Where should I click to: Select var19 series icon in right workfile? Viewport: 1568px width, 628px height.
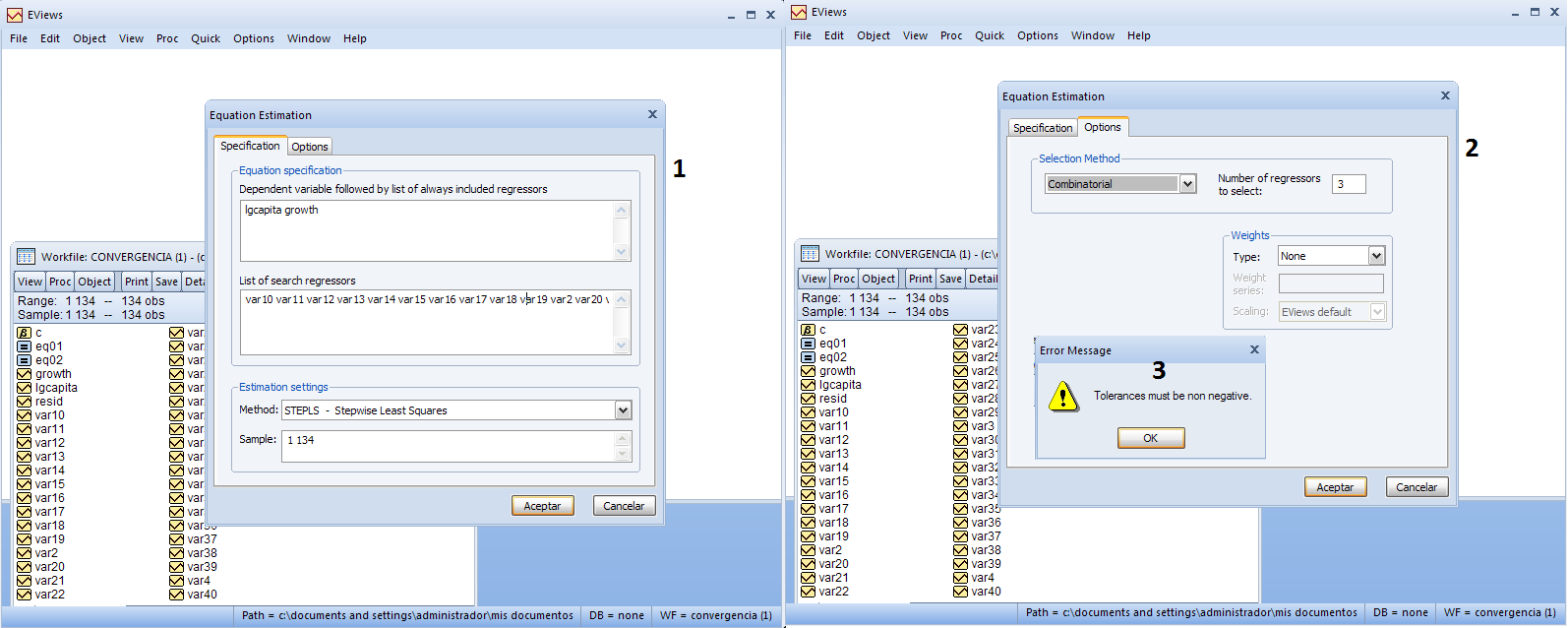pos(808,536)
